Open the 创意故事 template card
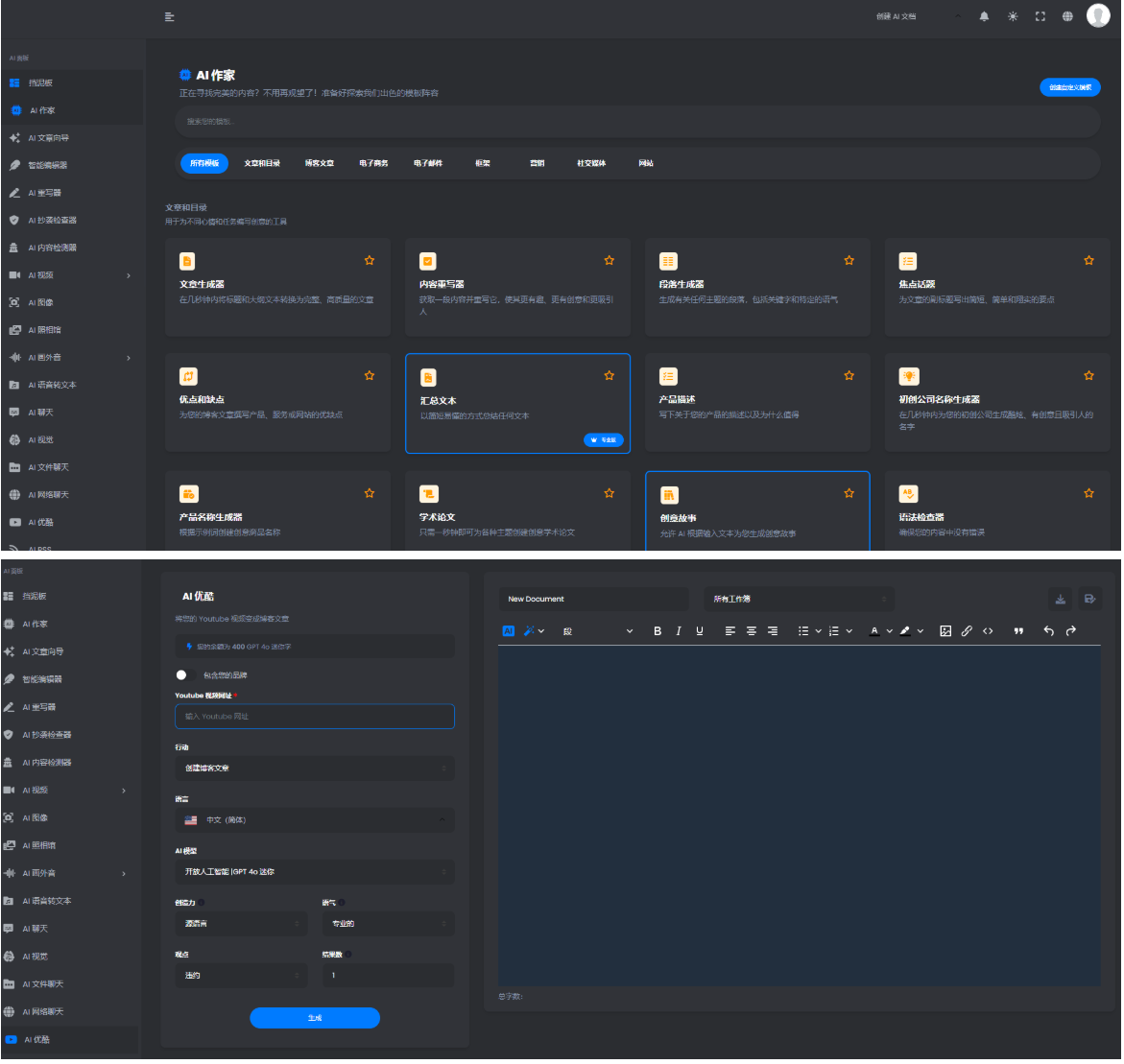Screen dimensions: 1124x1064 [757, 510]
